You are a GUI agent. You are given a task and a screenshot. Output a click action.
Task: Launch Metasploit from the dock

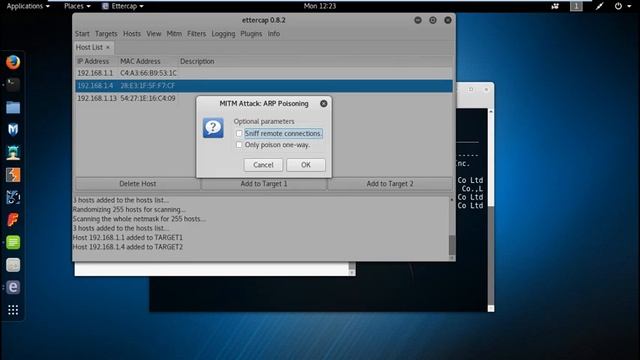13,130
